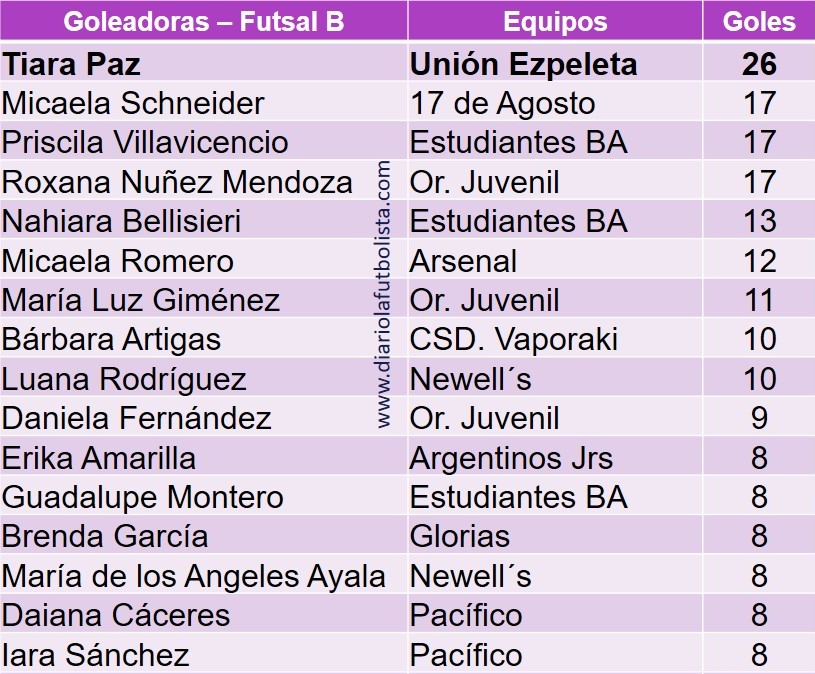The image size is (815, 674).
Task: Click the Micaela Schneider row name
Action: pyautogui.click(x=133, y=103)
